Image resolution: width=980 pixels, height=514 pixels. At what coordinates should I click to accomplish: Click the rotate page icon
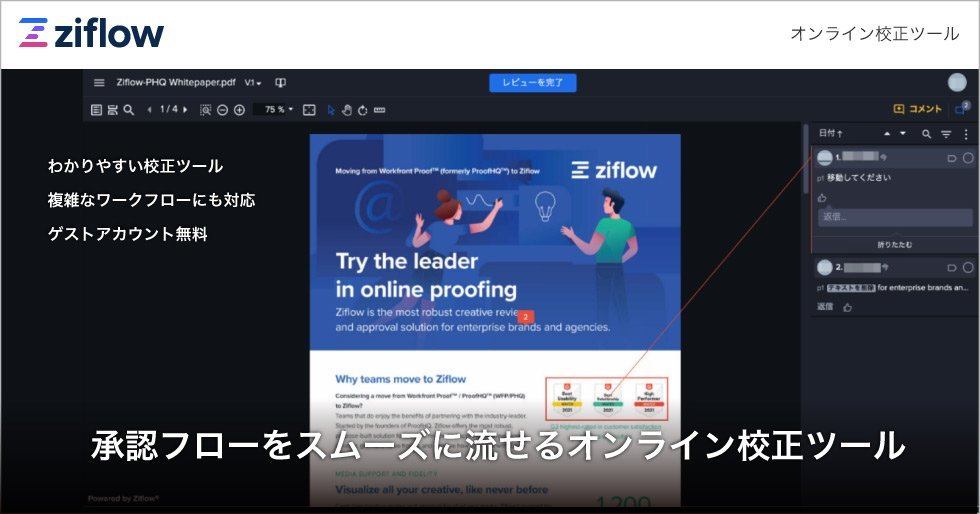(x=362, y=110)
